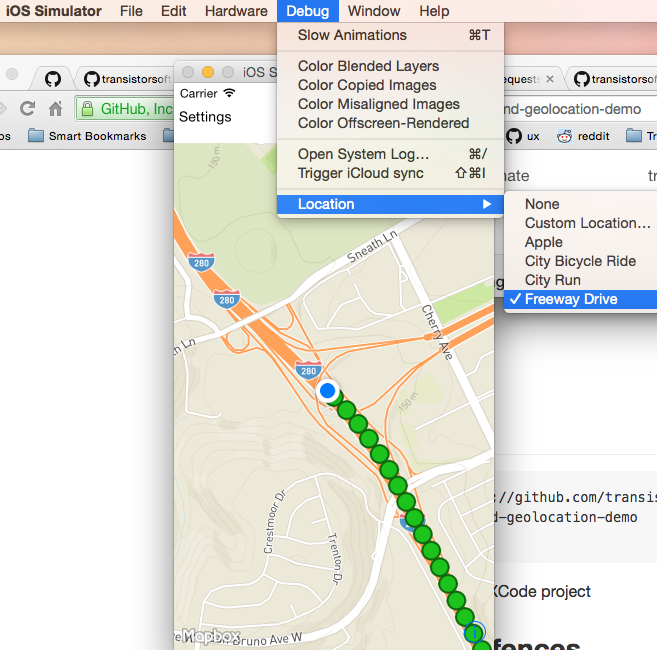Click the Mapbox logo on map
Screen dimensions: 657x650
pos(211,636)
